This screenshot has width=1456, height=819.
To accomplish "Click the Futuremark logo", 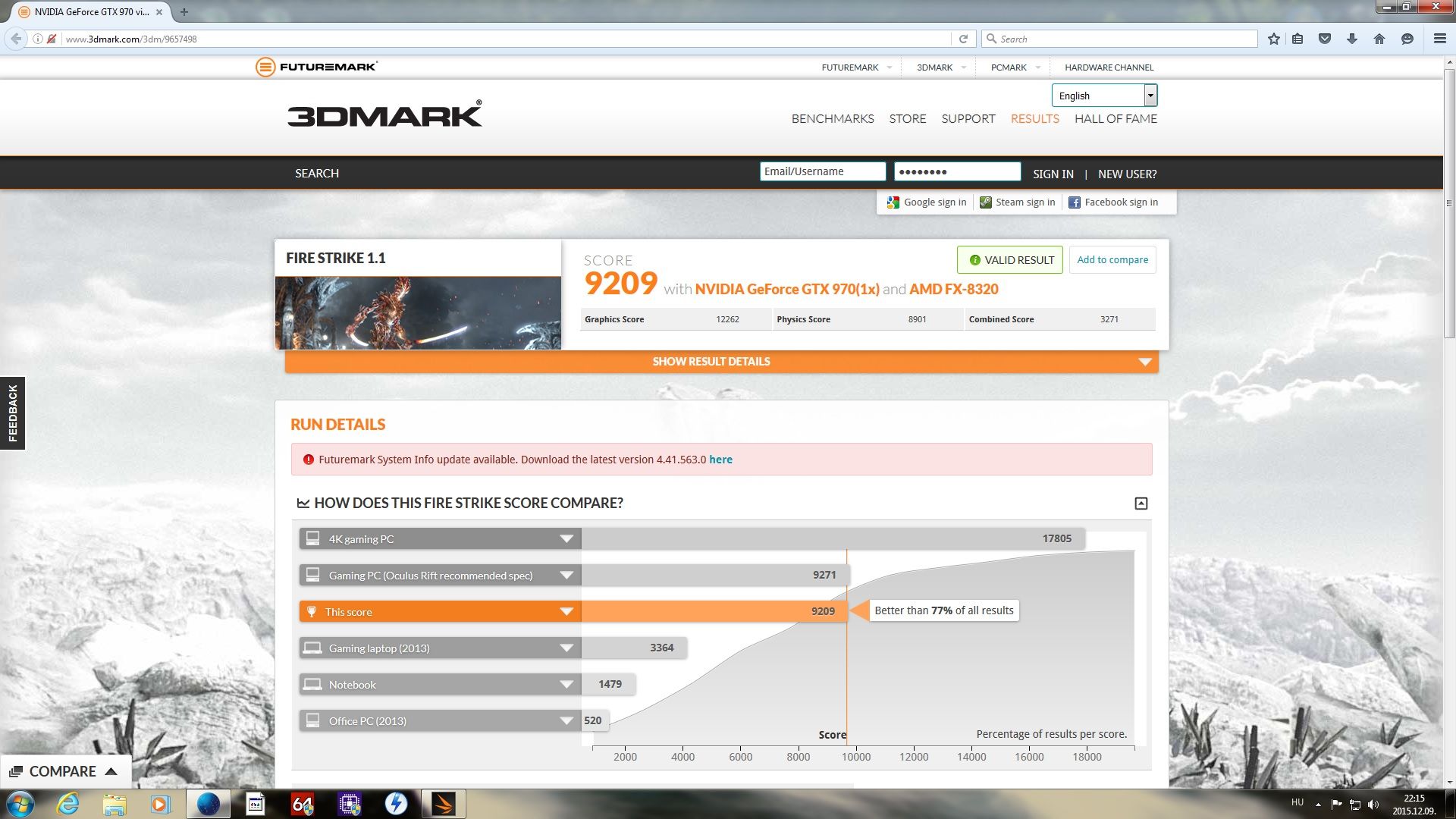I will [316, 67].
